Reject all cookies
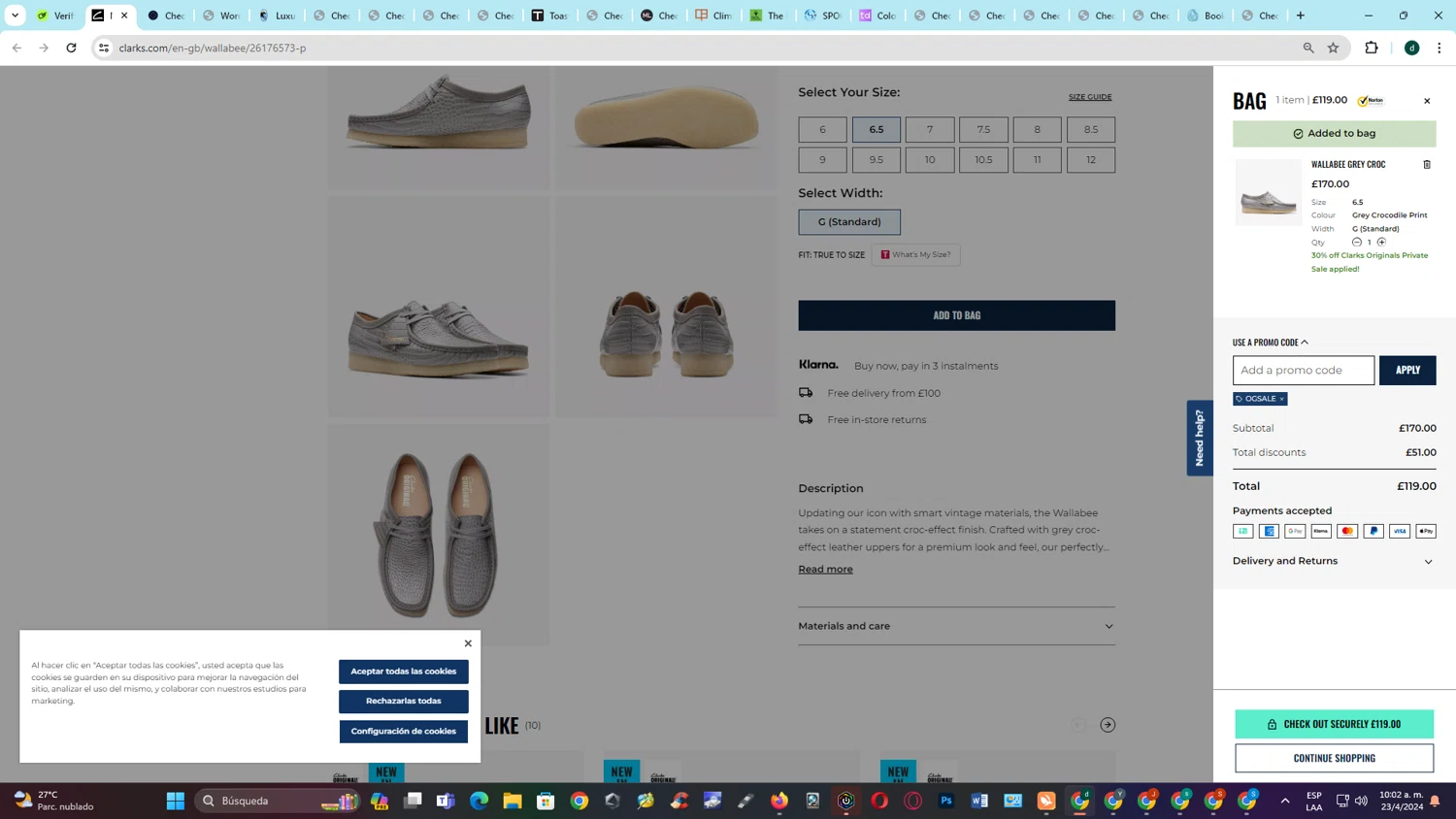The image size is (1456, 819). [404, 702]
